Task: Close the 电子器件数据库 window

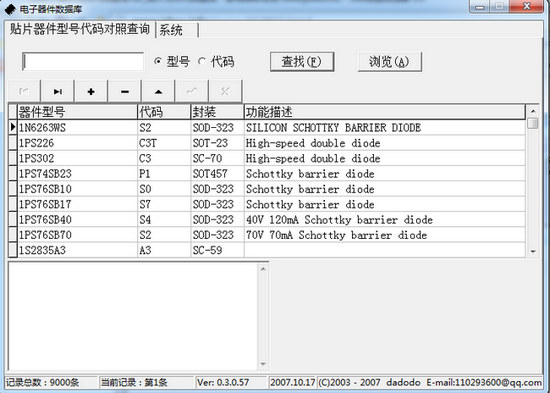Action: [x=527, y=7]
